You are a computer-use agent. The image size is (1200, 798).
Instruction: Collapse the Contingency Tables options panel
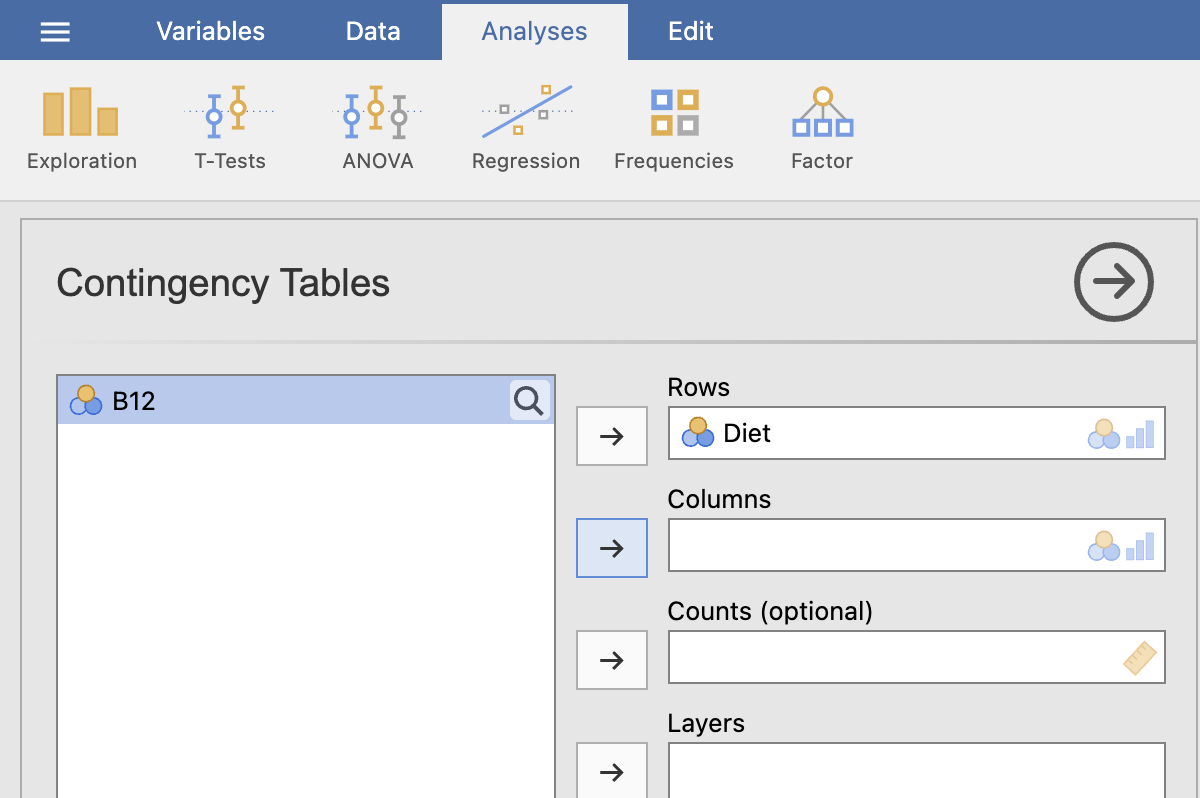1113,283
